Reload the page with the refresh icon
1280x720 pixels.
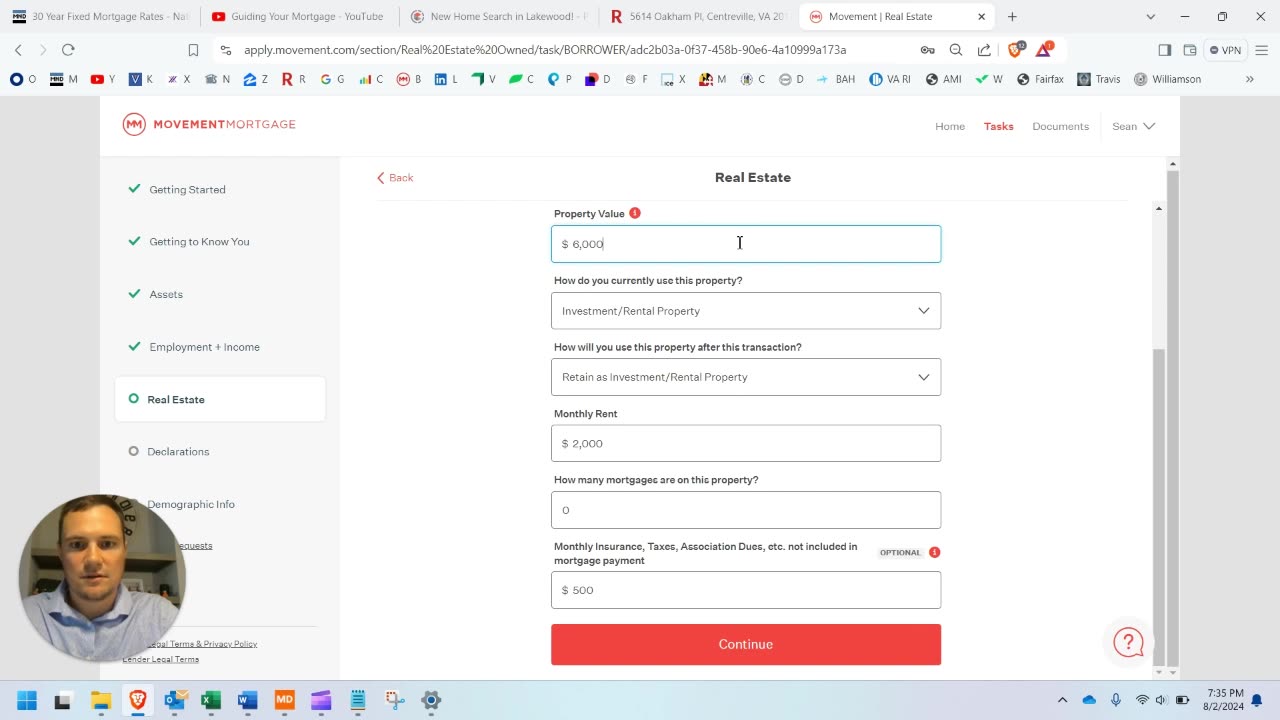click(68, 50)
